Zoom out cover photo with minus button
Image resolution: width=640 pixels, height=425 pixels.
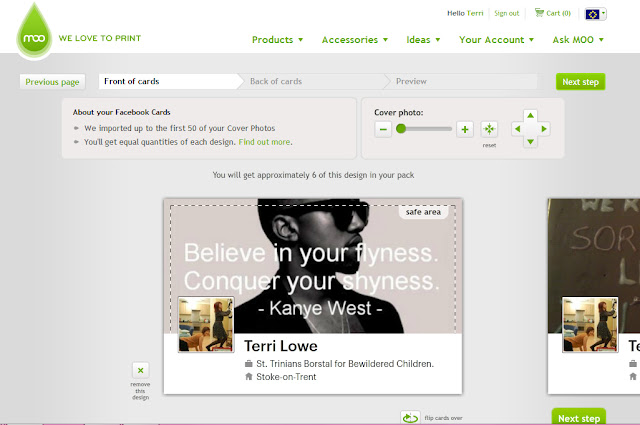(383, 129)
